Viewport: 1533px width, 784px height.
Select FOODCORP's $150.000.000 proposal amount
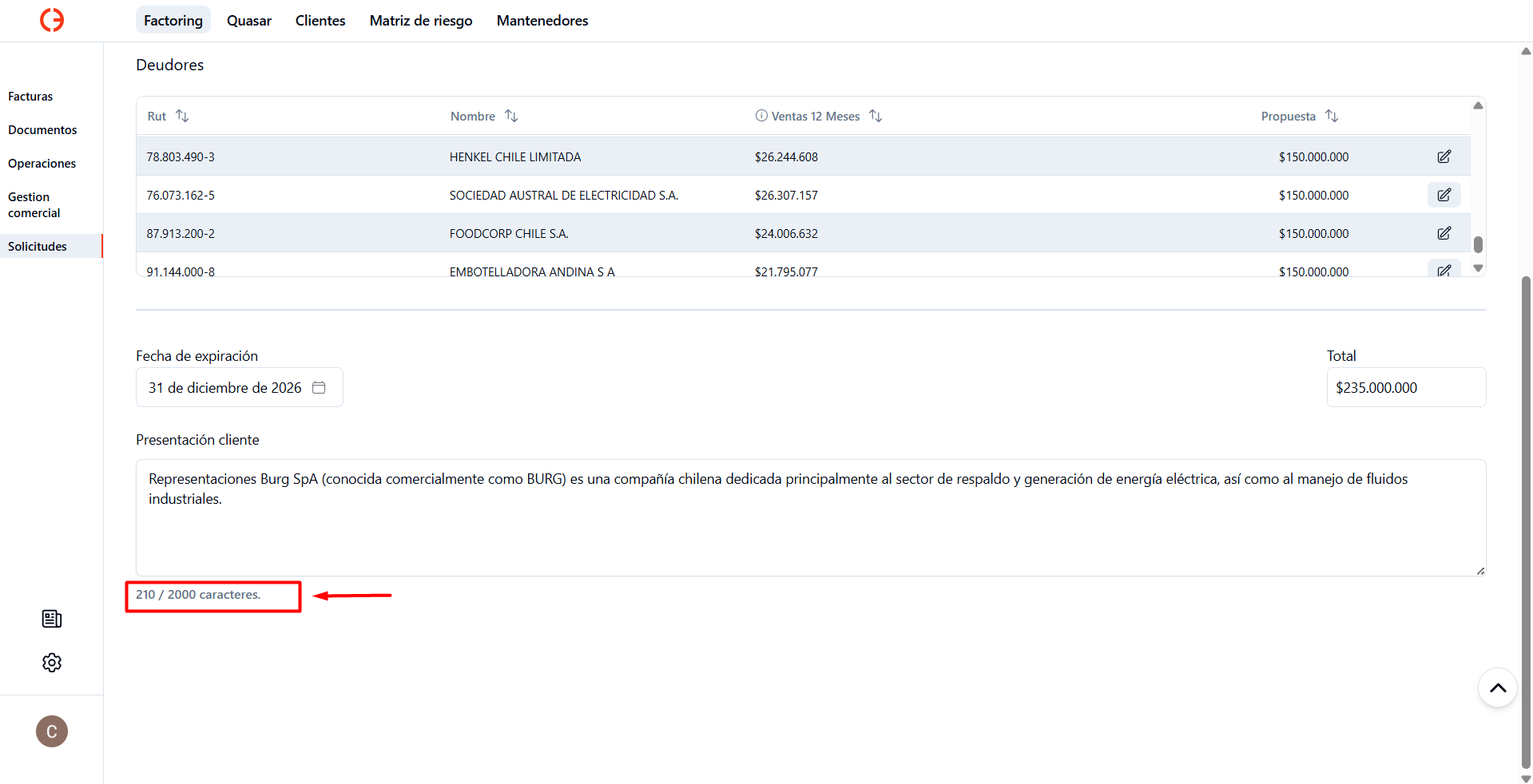tap(1313, 234)
